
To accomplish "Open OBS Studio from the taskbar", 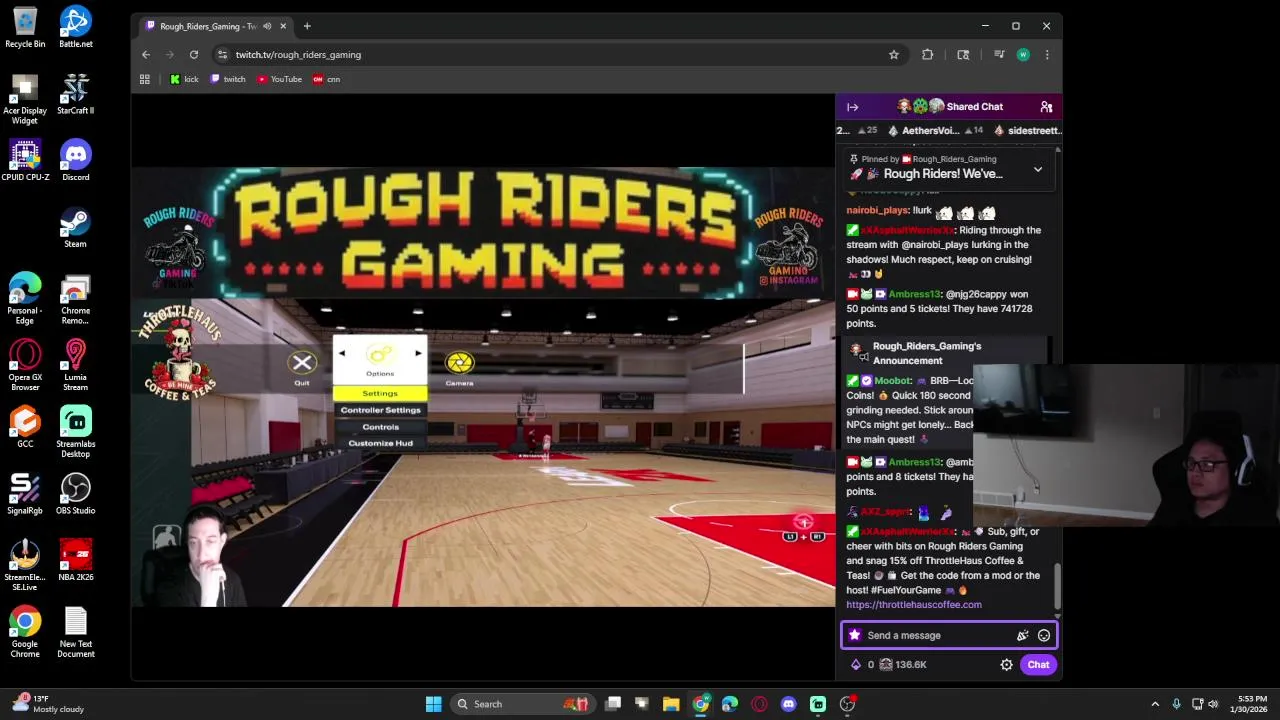I will click(847, 704).
